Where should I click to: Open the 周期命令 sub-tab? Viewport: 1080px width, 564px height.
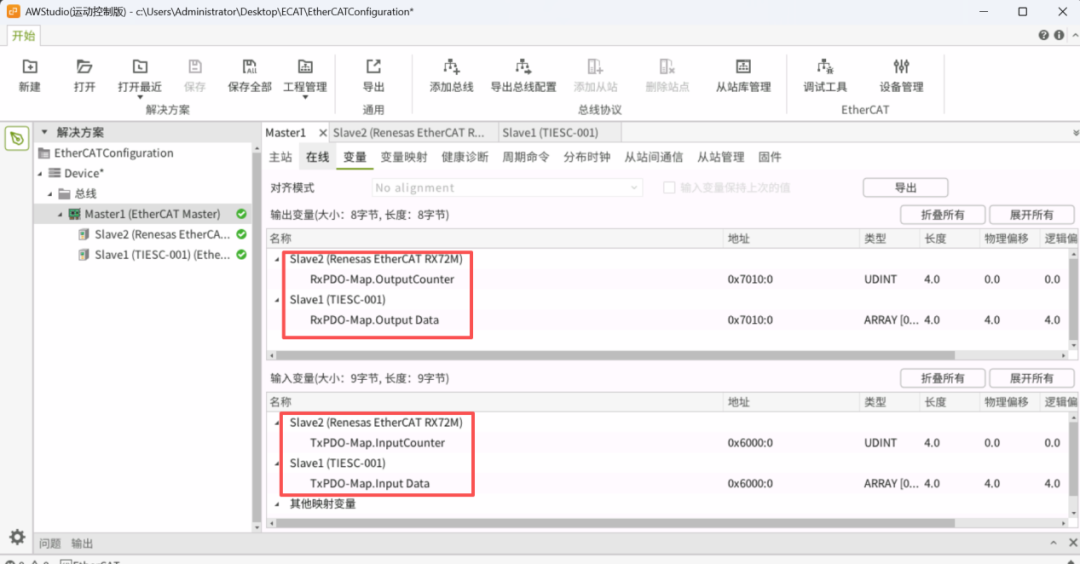pyautogui.click(x=526, y=157)
